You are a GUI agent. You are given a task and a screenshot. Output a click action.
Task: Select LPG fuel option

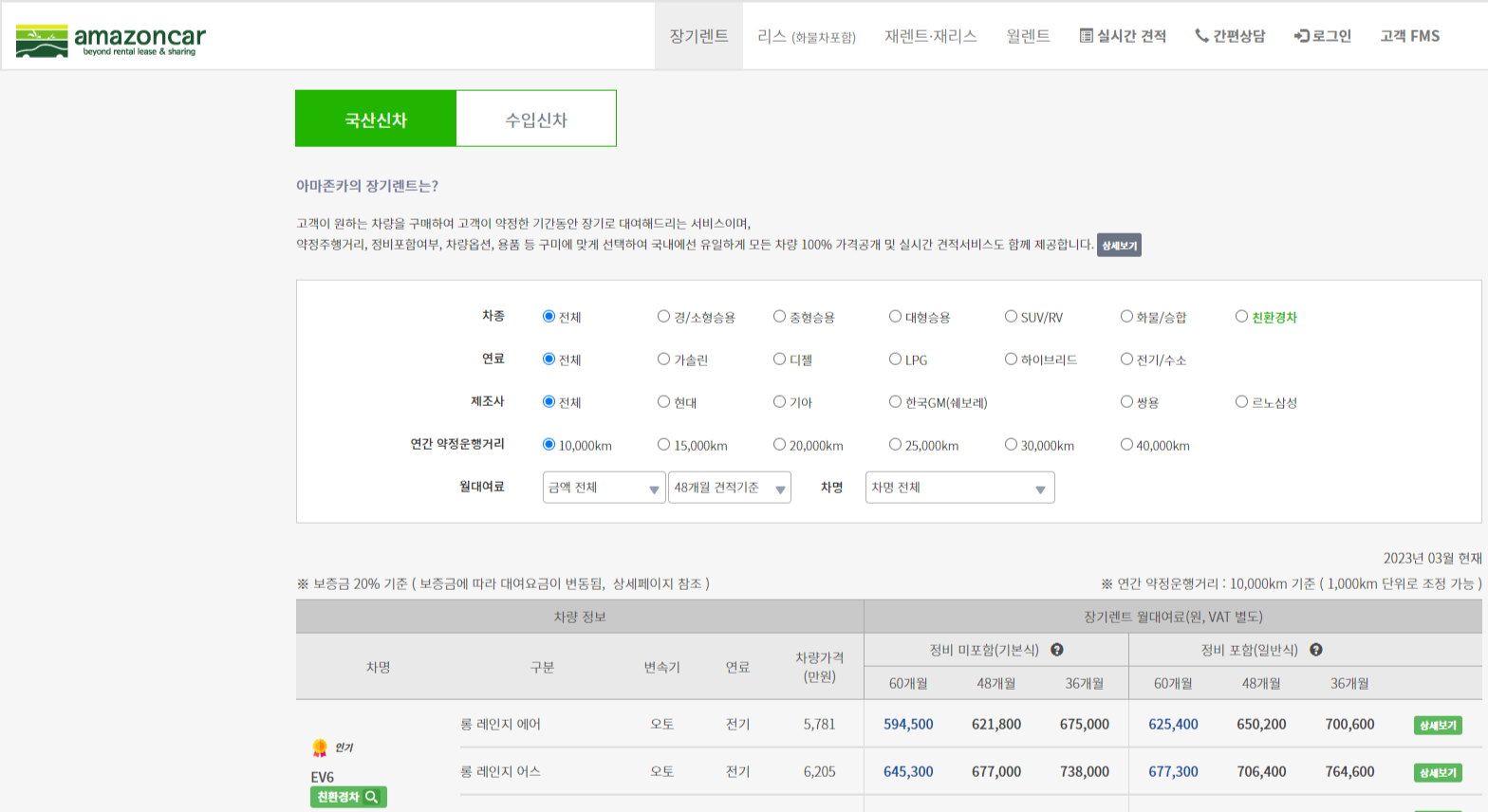[895, 359]
